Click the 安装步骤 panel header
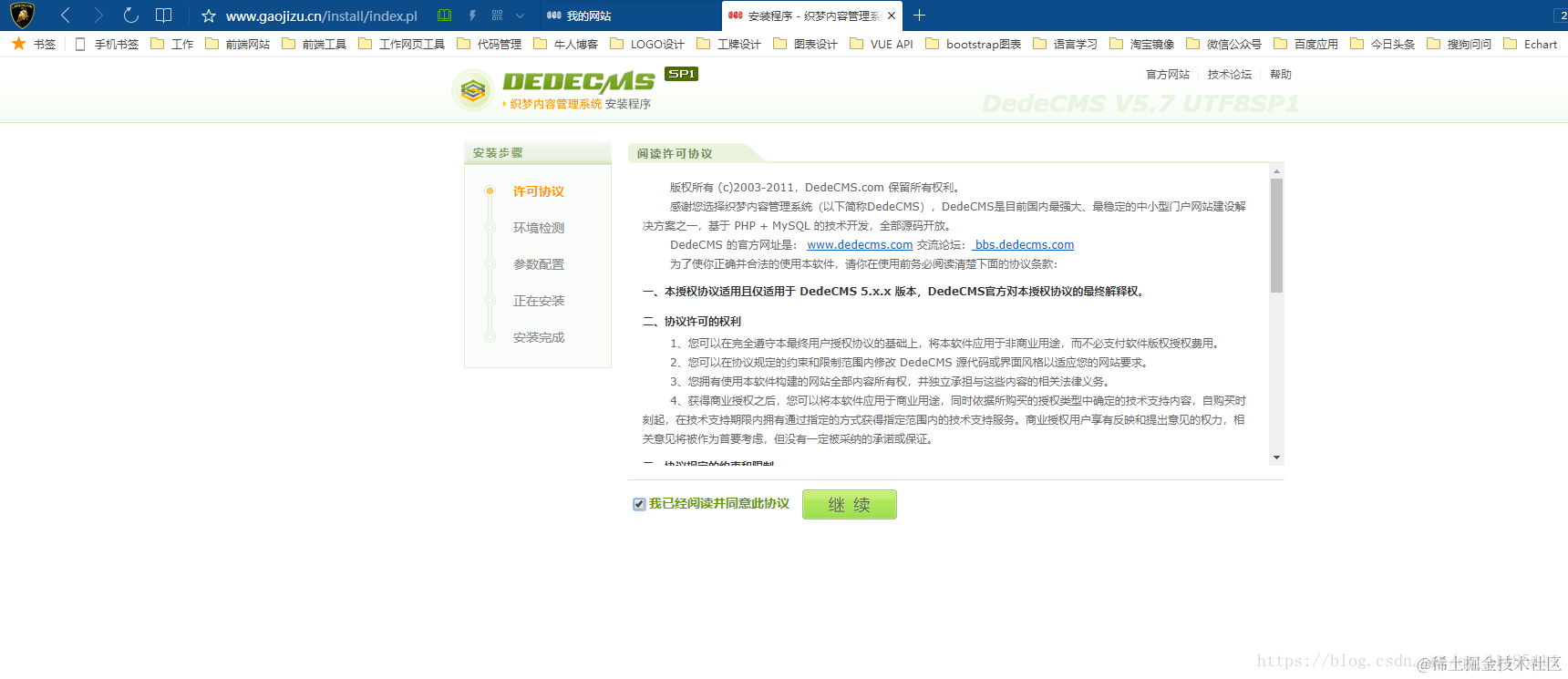This screenshot has width=1568, height=679. [538, 153]
